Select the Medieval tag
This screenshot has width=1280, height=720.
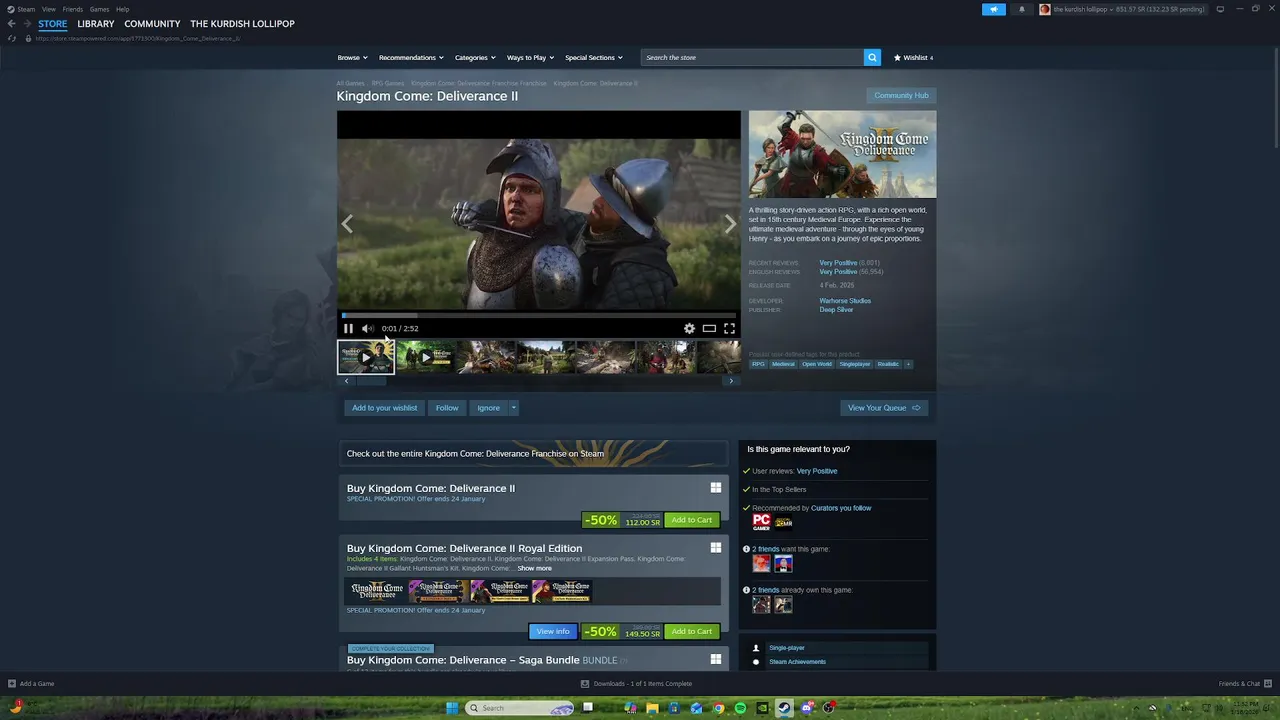tap(783, 364)
